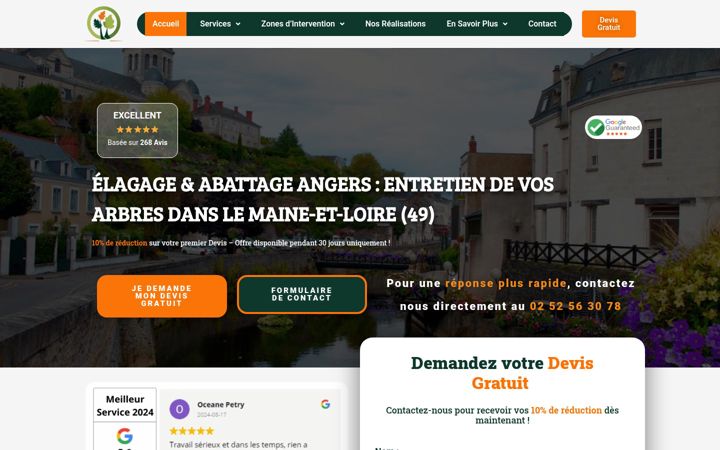Viewport: 720px width, 450px height.
Task: Call the phone number 02 52 56 30 78
Action: click(575, 306)
